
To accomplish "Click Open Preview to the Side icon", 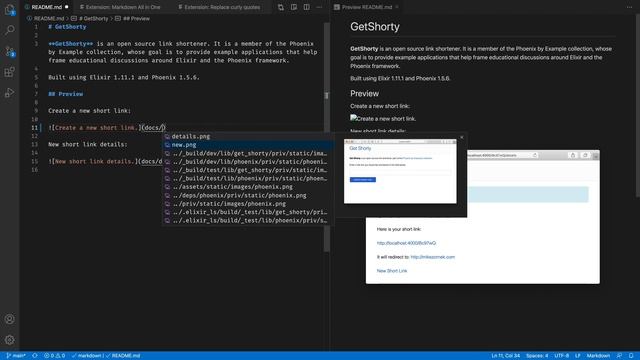I will click(x=293, y=7).
